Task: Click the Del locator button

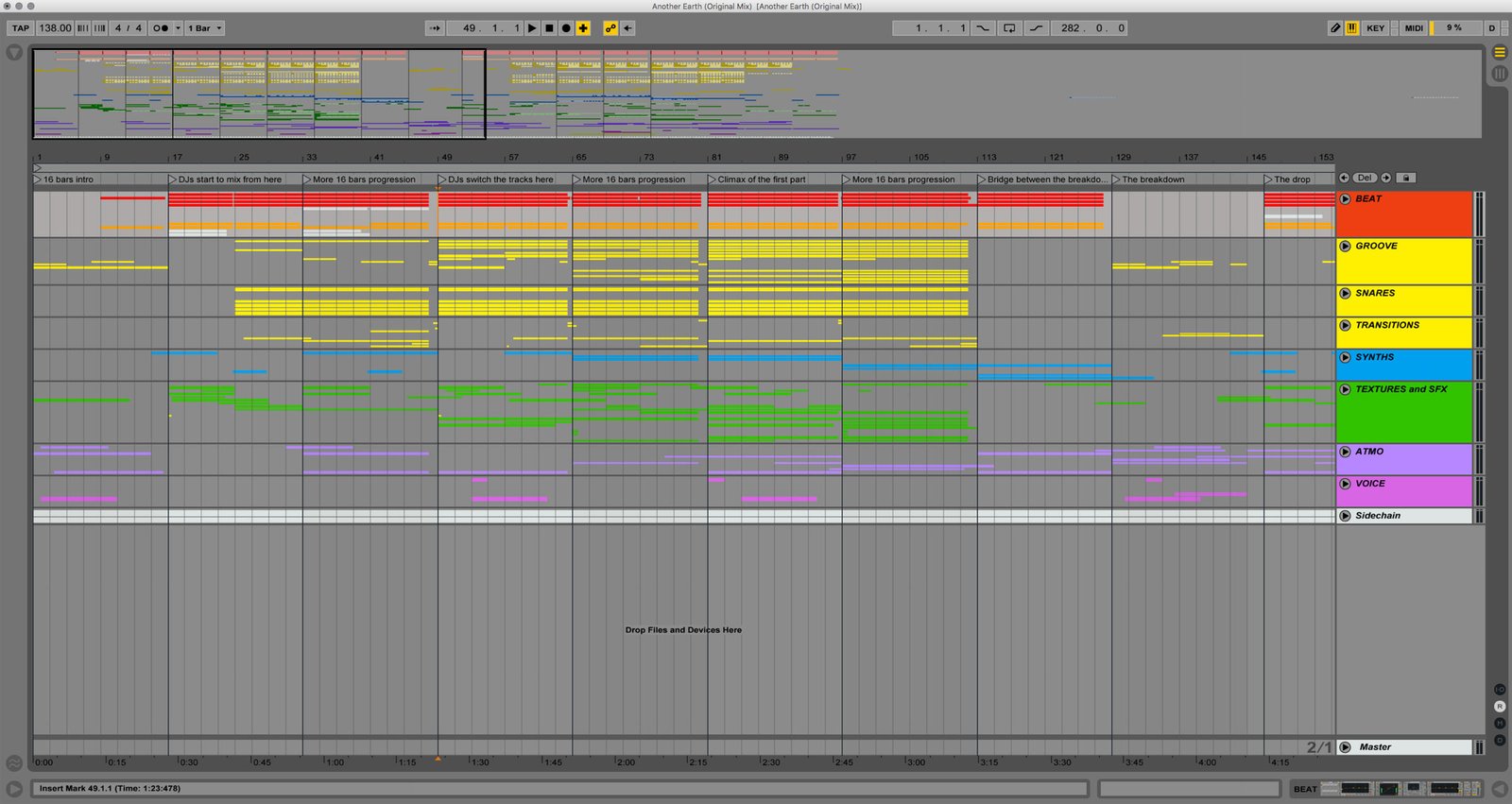Action: (1365, 178)
